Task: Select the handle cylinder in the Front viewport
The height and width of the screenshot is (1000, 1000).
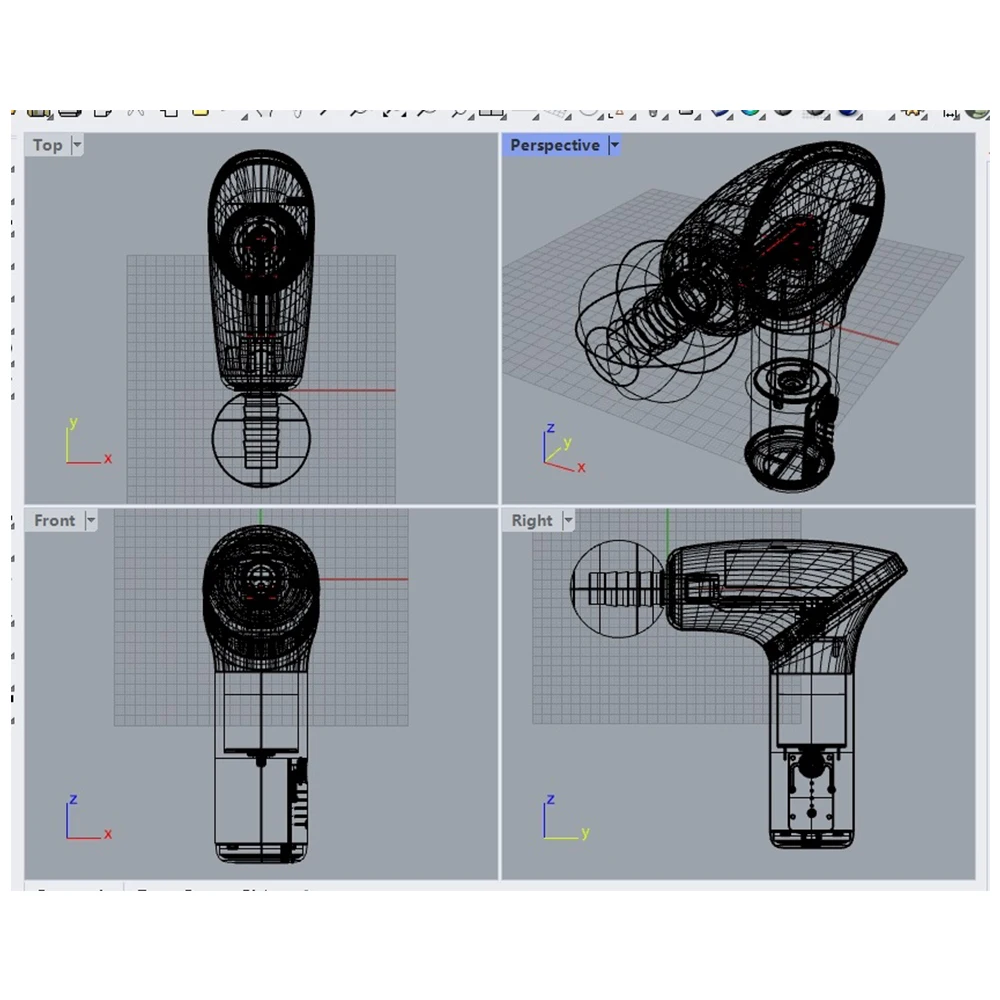Action: (261, 765)
